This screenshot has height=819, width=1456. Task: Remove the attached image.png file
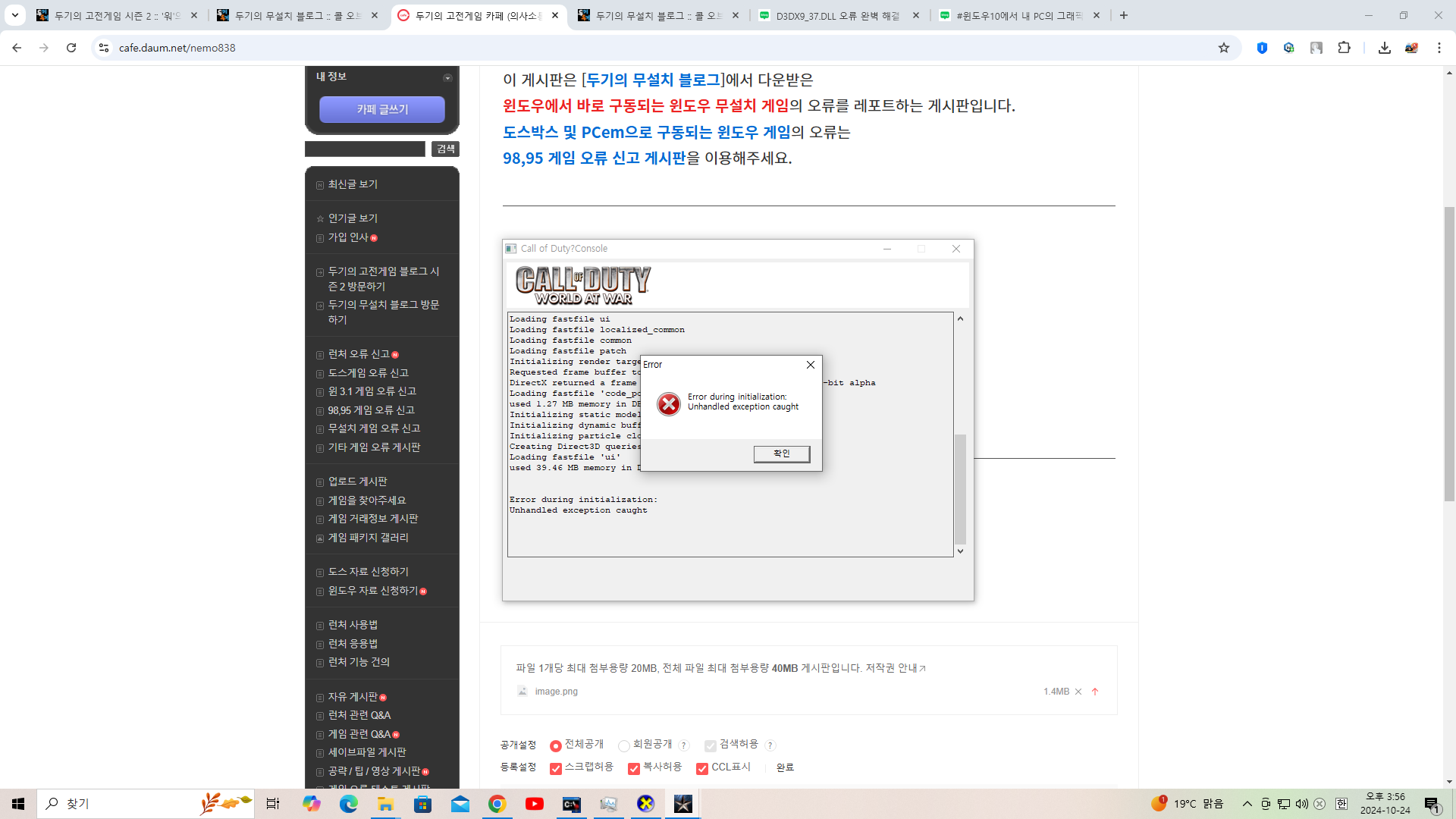[x=1078, y=692]
